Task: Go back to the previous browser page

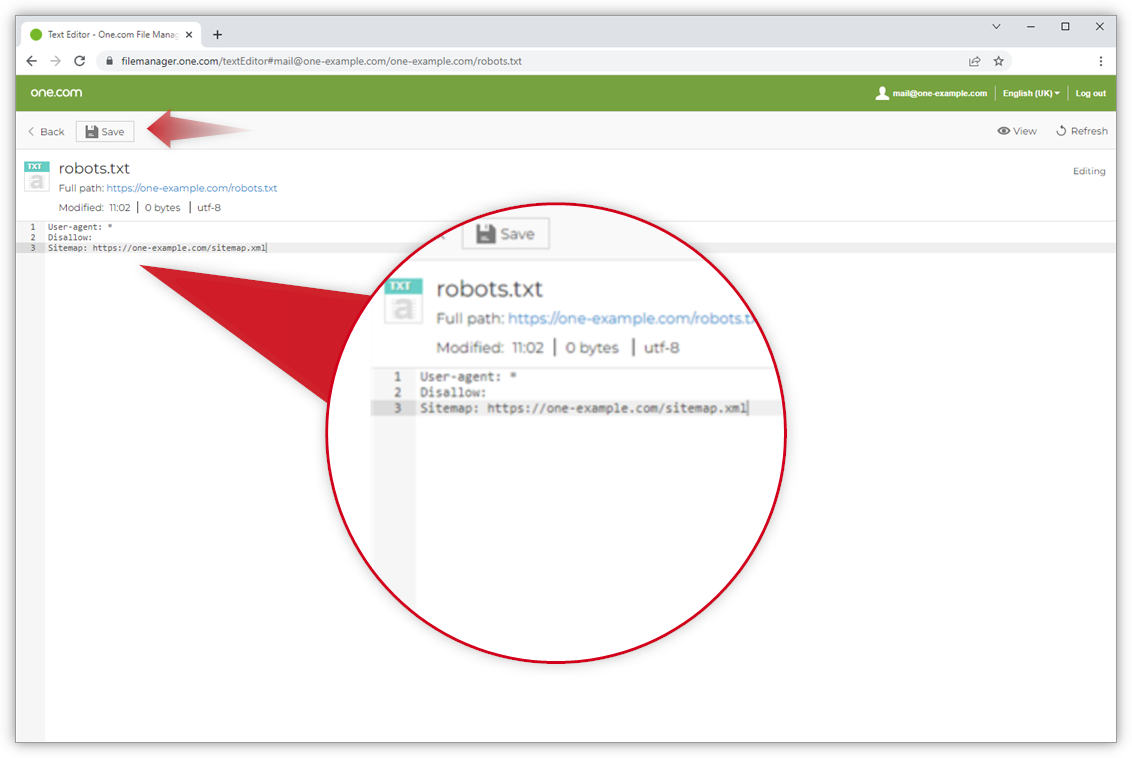Action: click(x=31, y=61)
